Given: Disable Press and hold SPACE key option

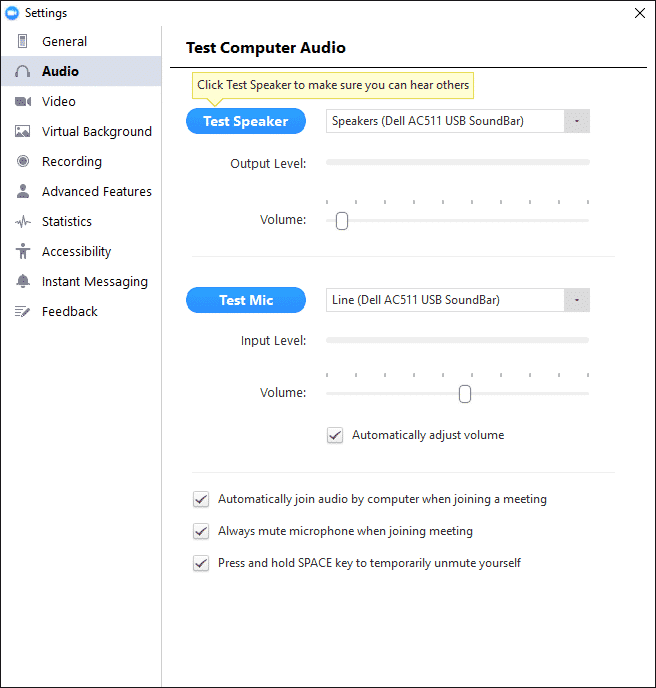Looking at the screenshot, I should point(201,563).
